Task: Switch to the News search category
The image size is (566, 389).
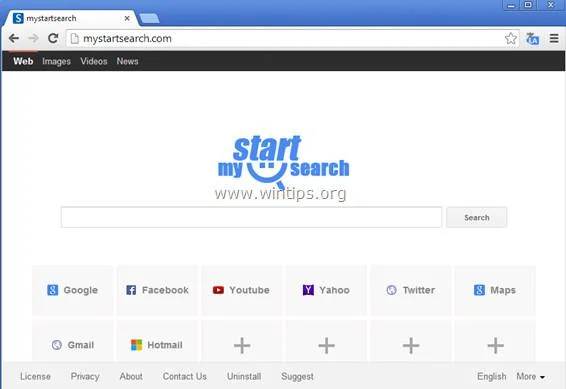Action: (x=127, y=61)
